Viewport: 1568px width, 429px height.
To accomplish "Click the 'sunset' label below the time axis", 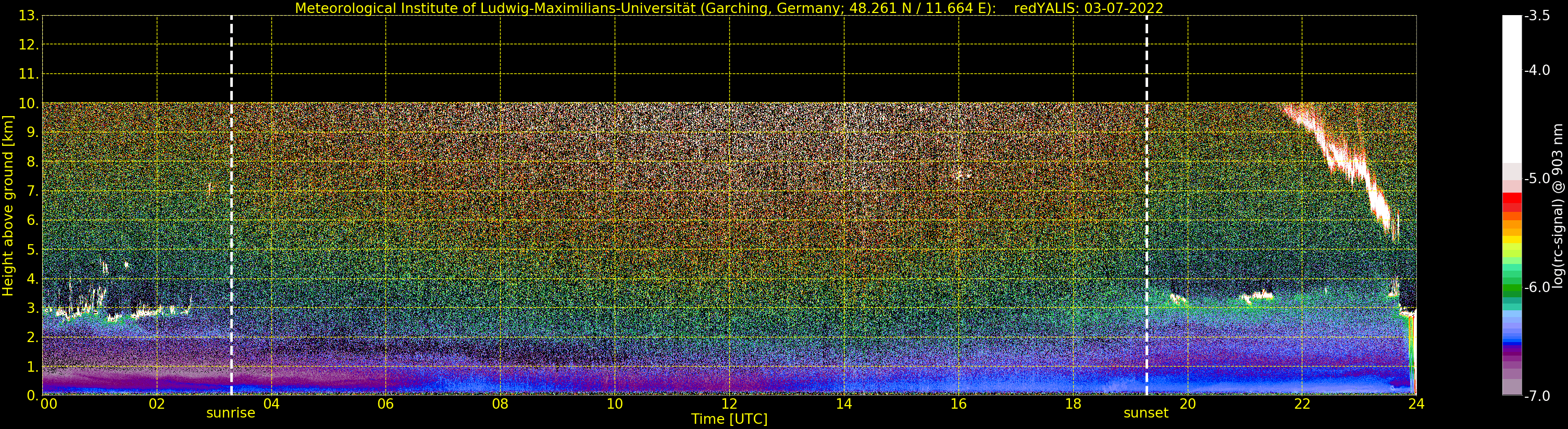I will pos(1146,413).
